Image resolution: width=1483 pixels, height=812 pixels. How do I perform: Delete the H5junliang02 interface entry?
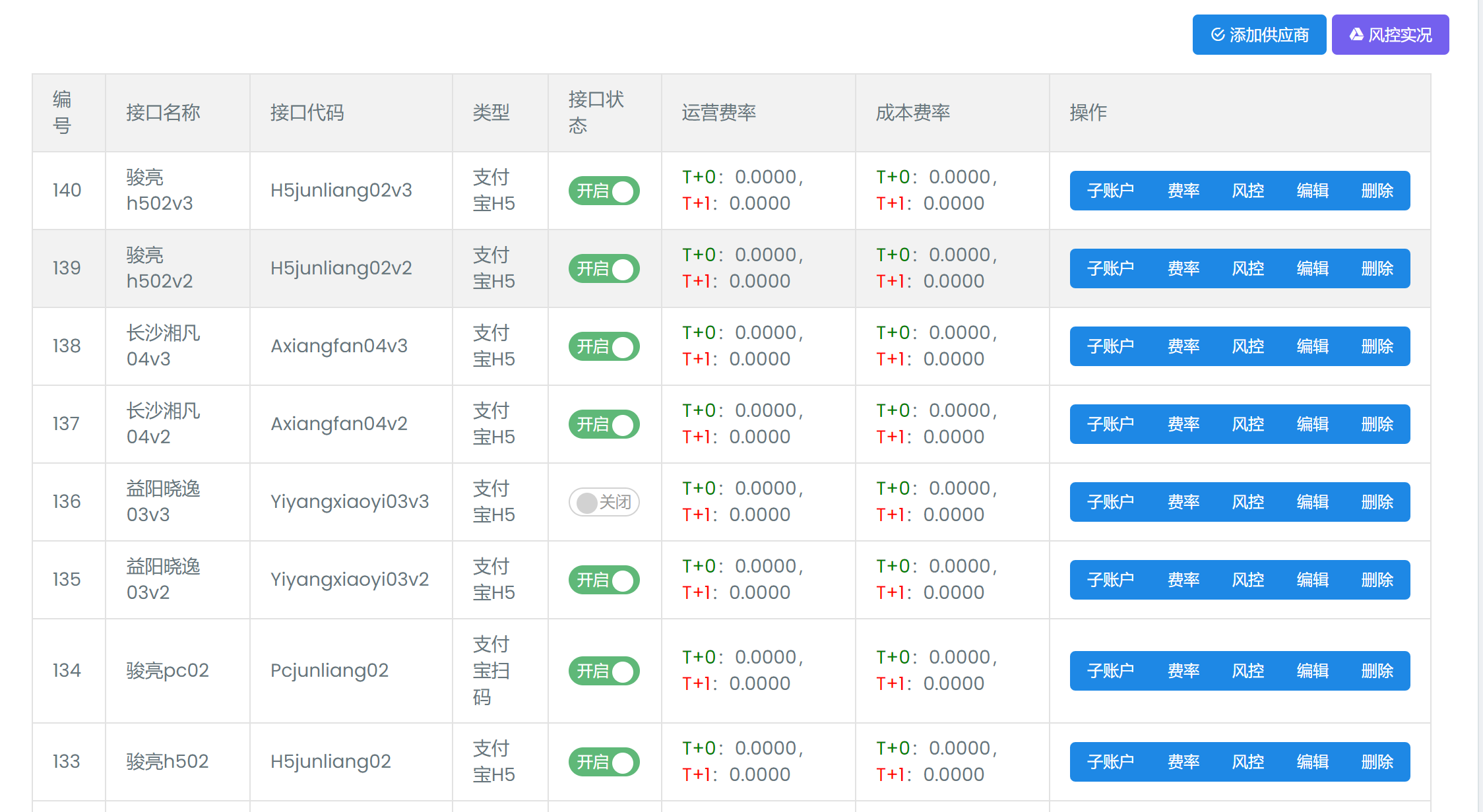[1377, 762]
